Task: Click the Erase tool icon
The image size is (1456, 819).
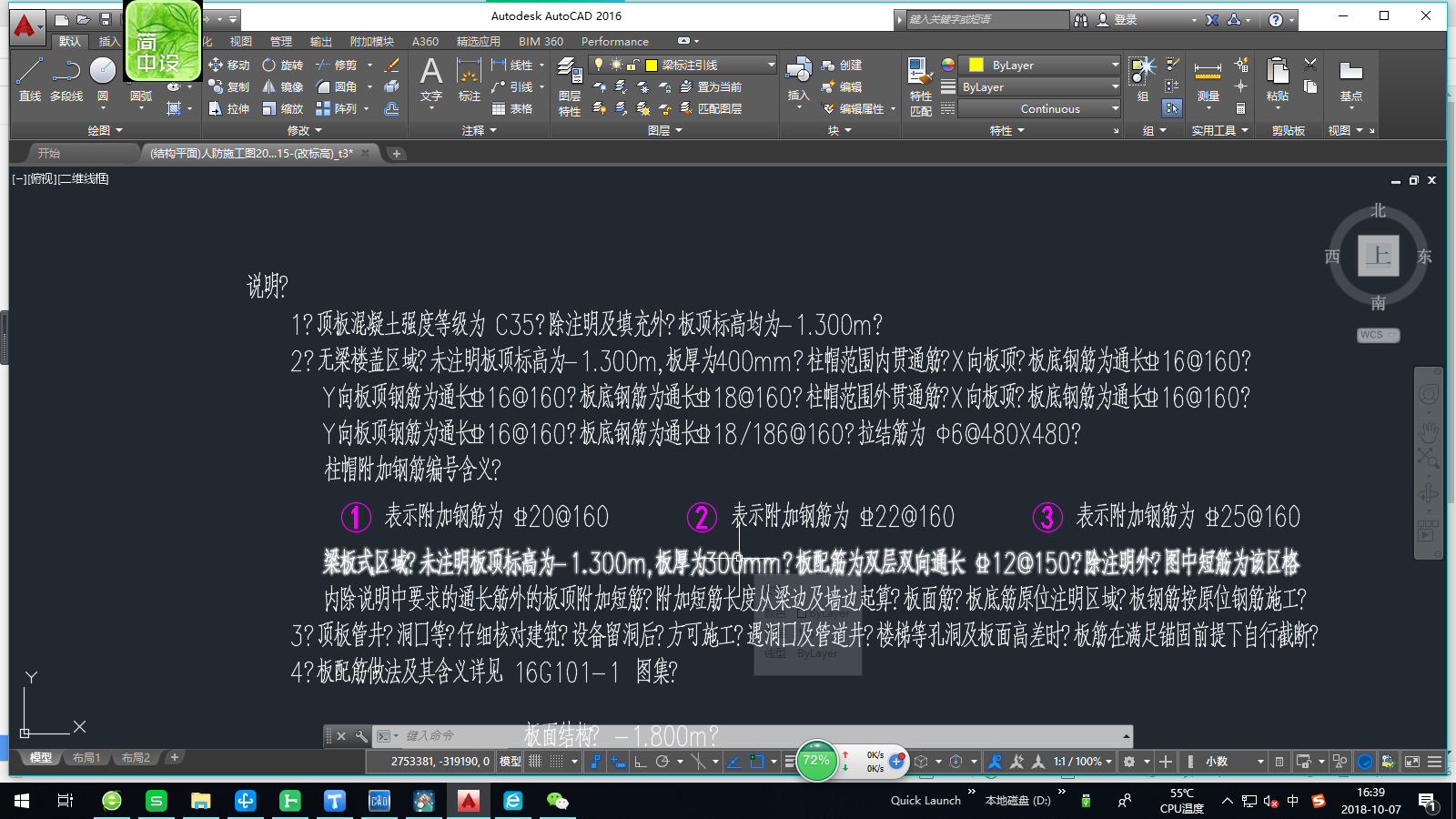Action: [x=392, y=66]
